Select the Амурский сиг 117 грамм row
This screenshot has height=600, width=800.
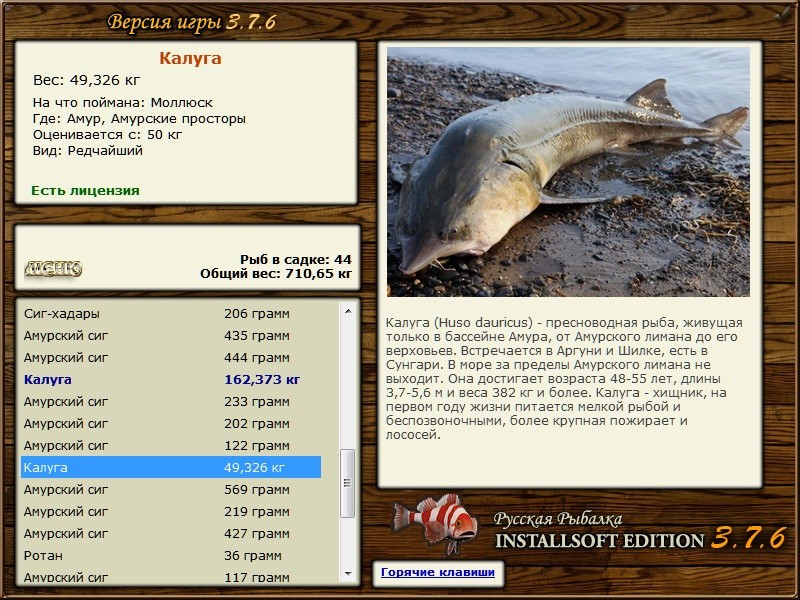(x=171, y=576)
